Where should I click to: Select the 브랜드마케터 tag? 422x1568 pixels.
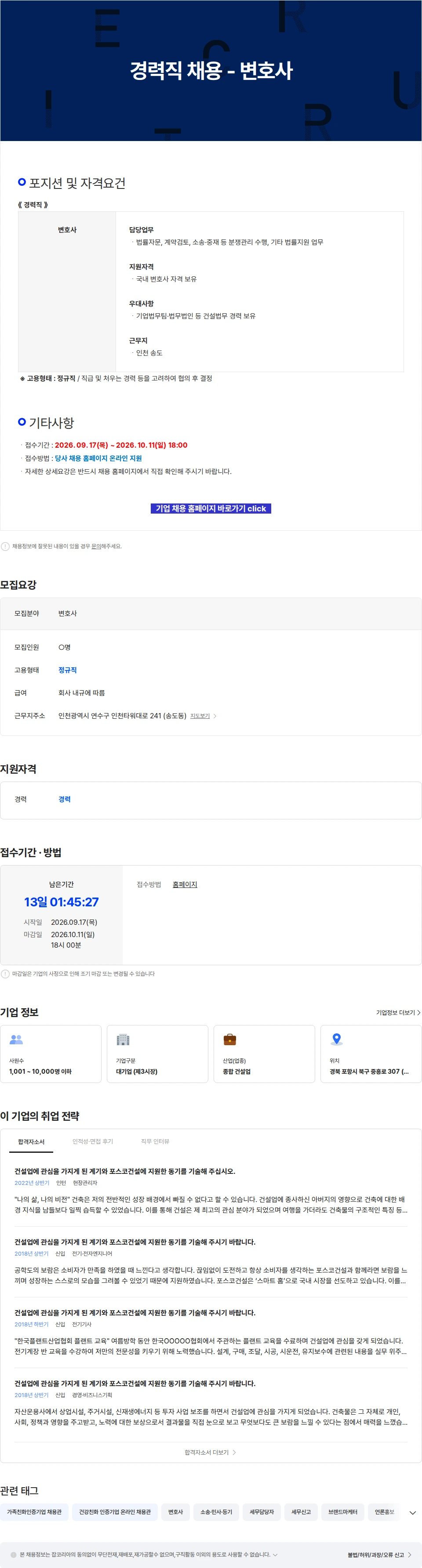[x=343, y=1511]
